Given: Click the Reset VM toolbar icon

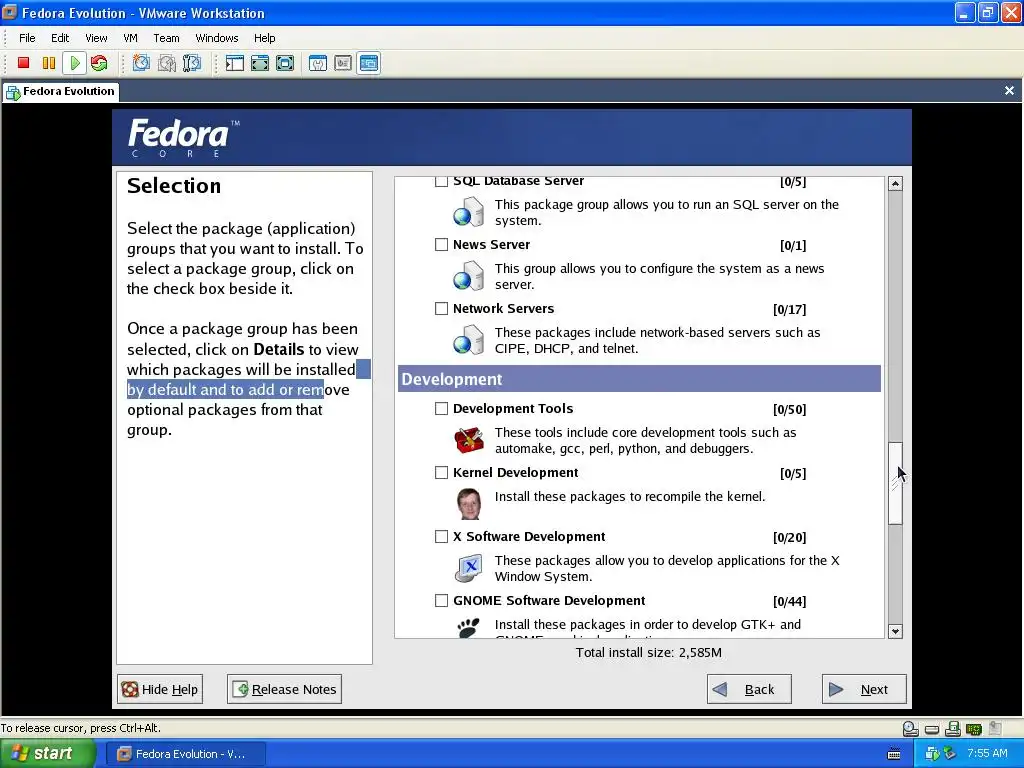Looking at the screenshot, I should (x=99, y=63).
